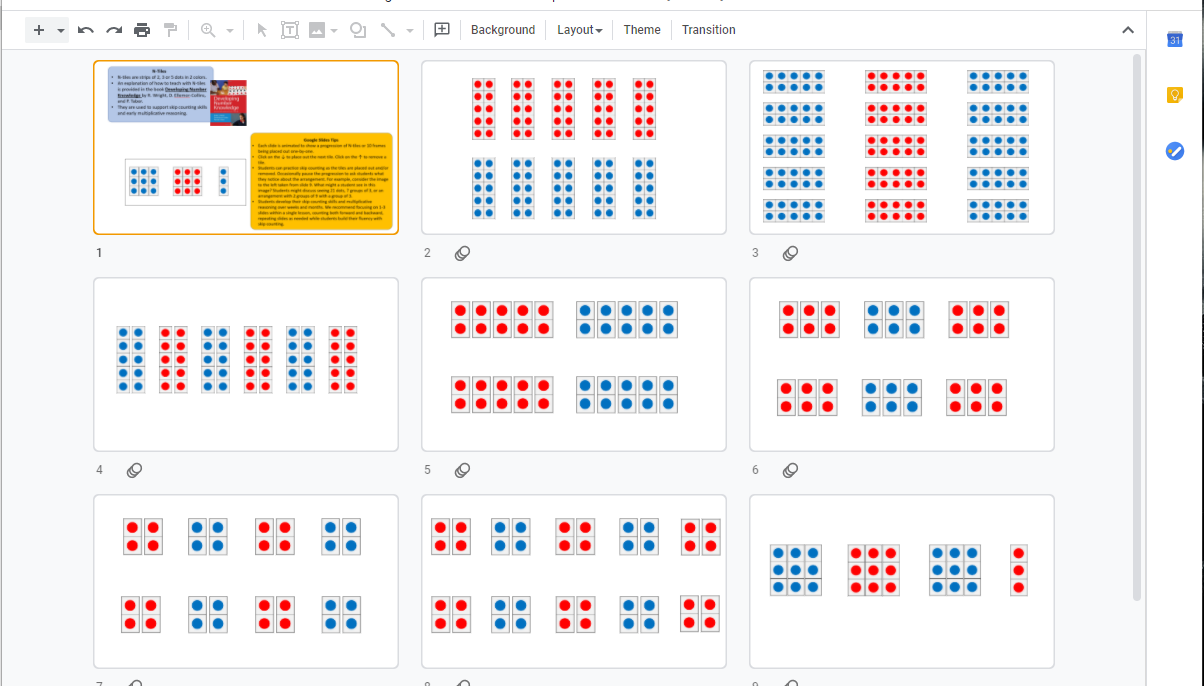This screenshot has width=1204, height=686.
Task: Select slide 9 thumbnail
Action: click(902, 581)
